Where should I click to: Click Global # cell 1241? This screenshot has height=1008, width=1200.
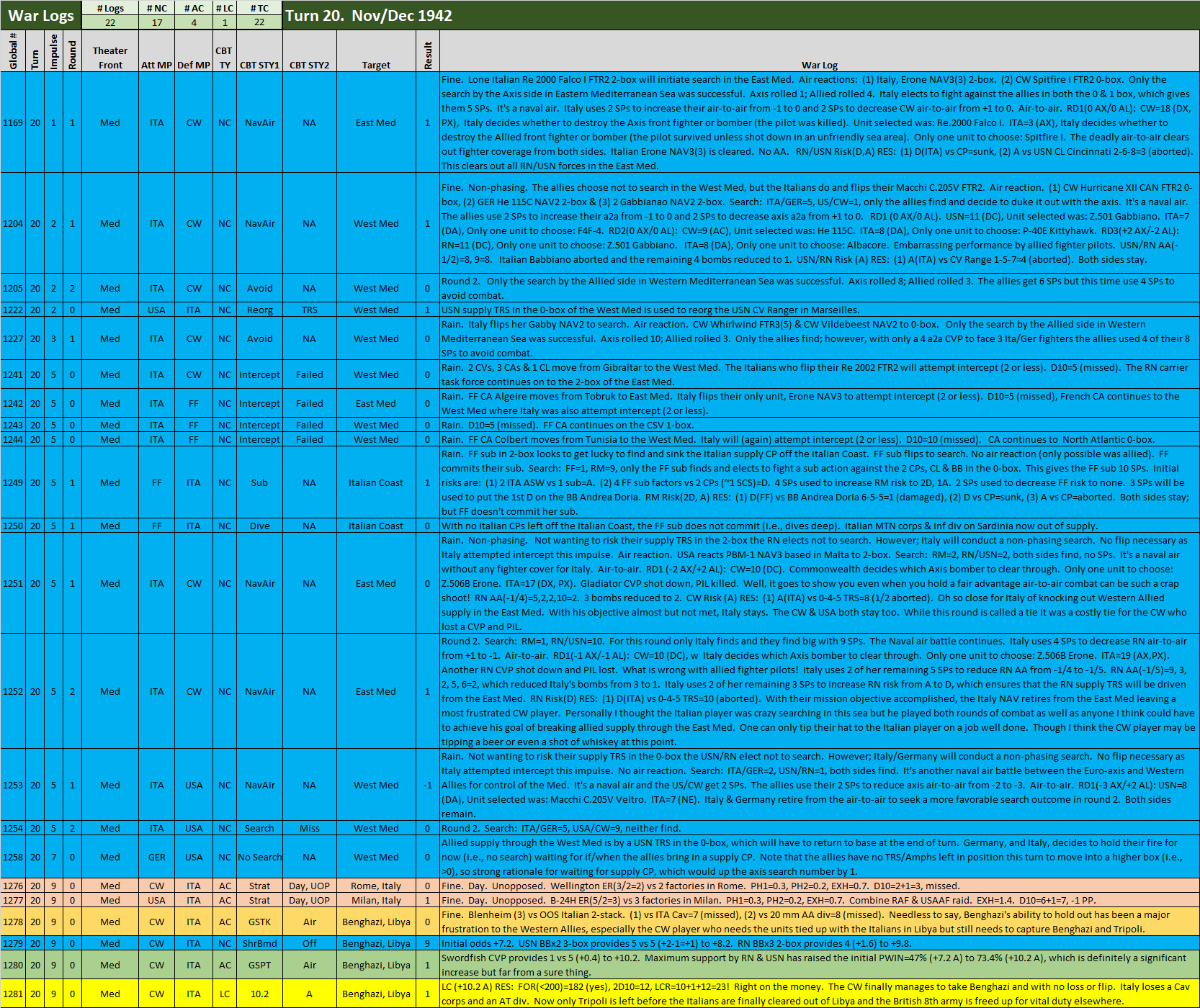[x=13, y=374]
